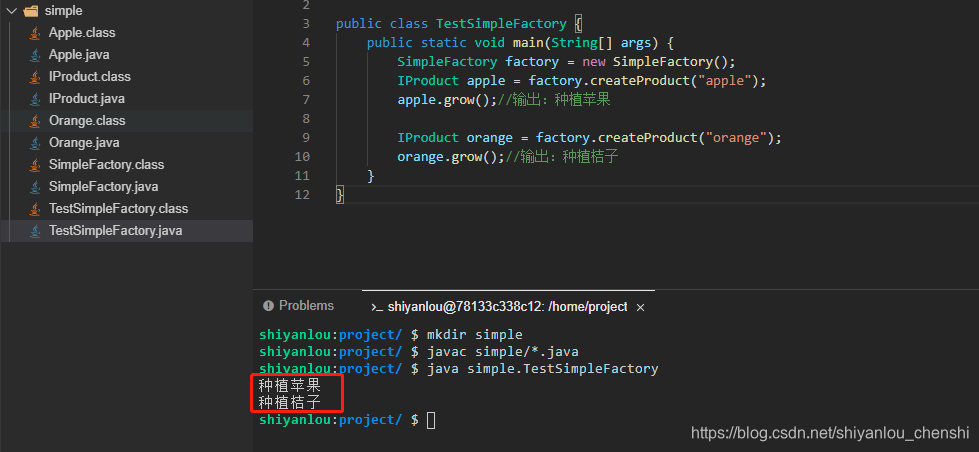The image size is (979, 452).
Task: Click the Orange.java file icon
Action: [x=35, y=143]
